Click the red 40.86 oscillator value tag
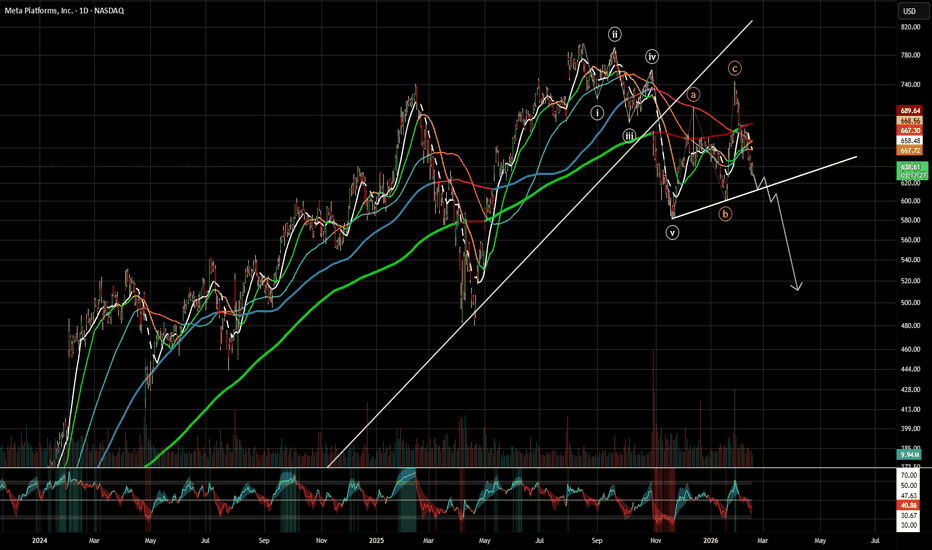Screen dimensions: 932x550 click(909, 505)
